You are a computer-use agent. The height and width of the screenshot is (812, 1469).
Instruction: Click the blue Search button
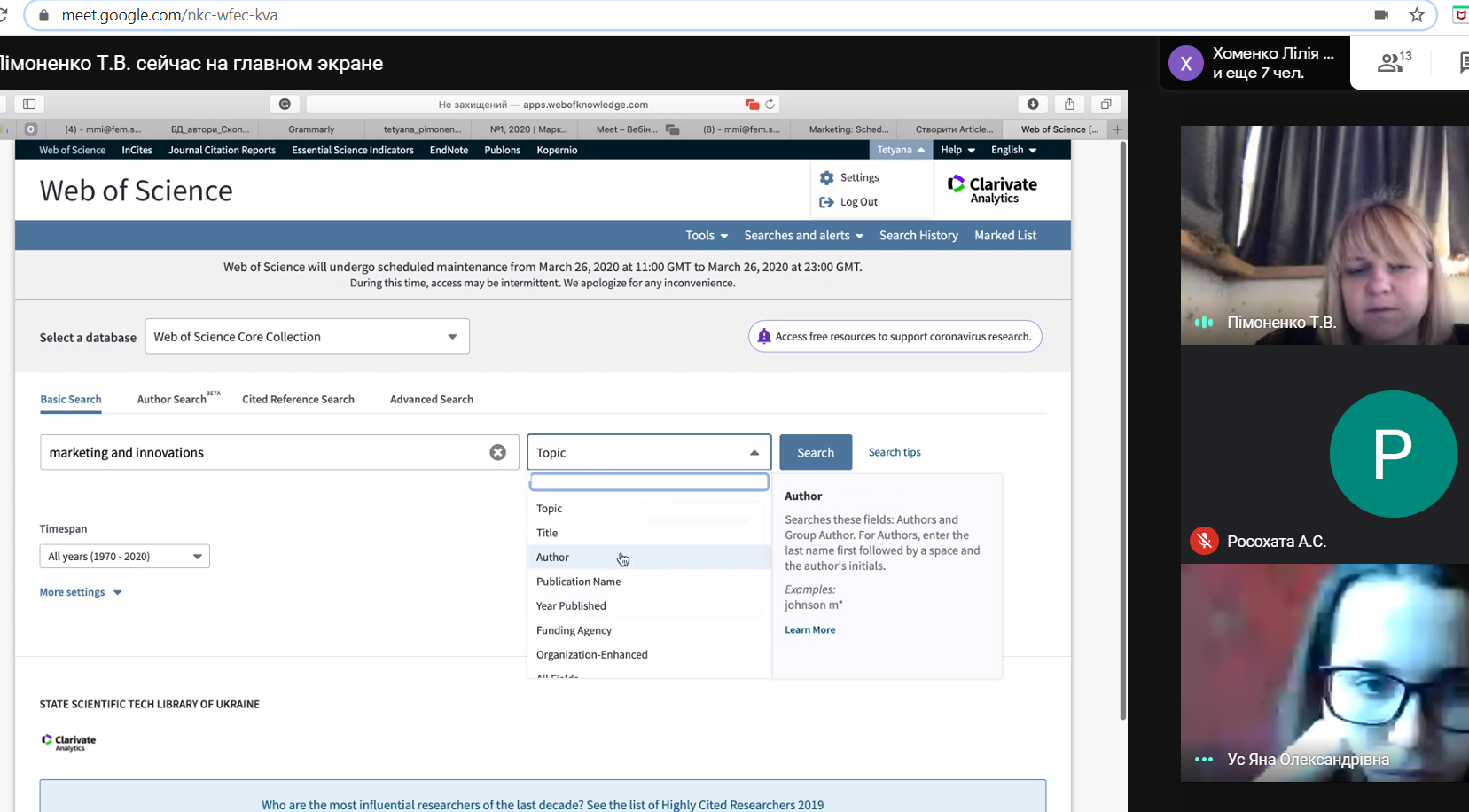(x=816, y=452)
